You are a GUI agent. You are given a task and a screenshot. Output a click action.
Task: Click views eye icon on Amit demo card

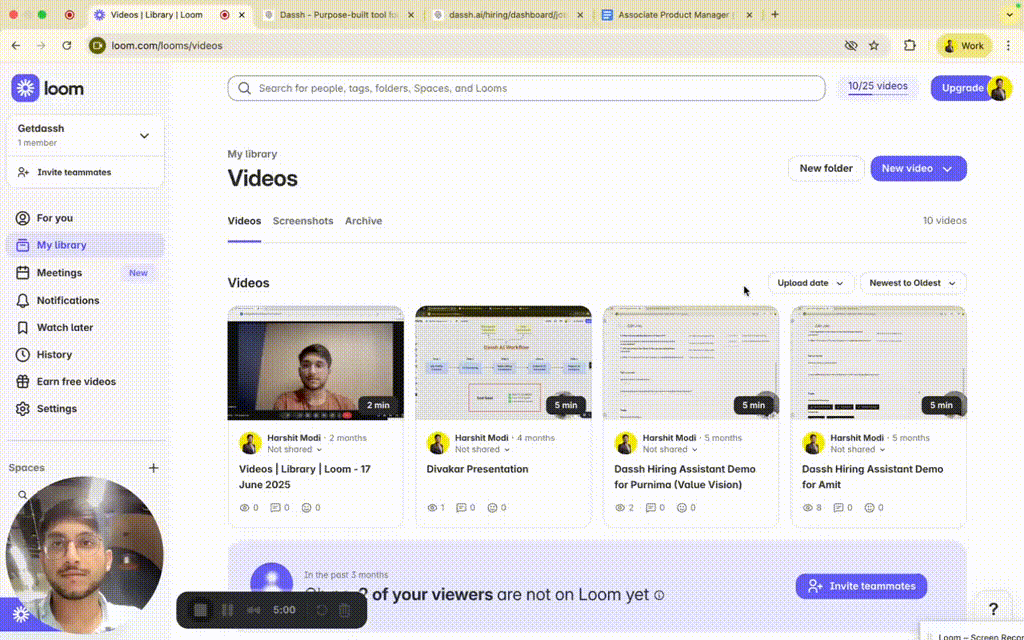(808, 507)
